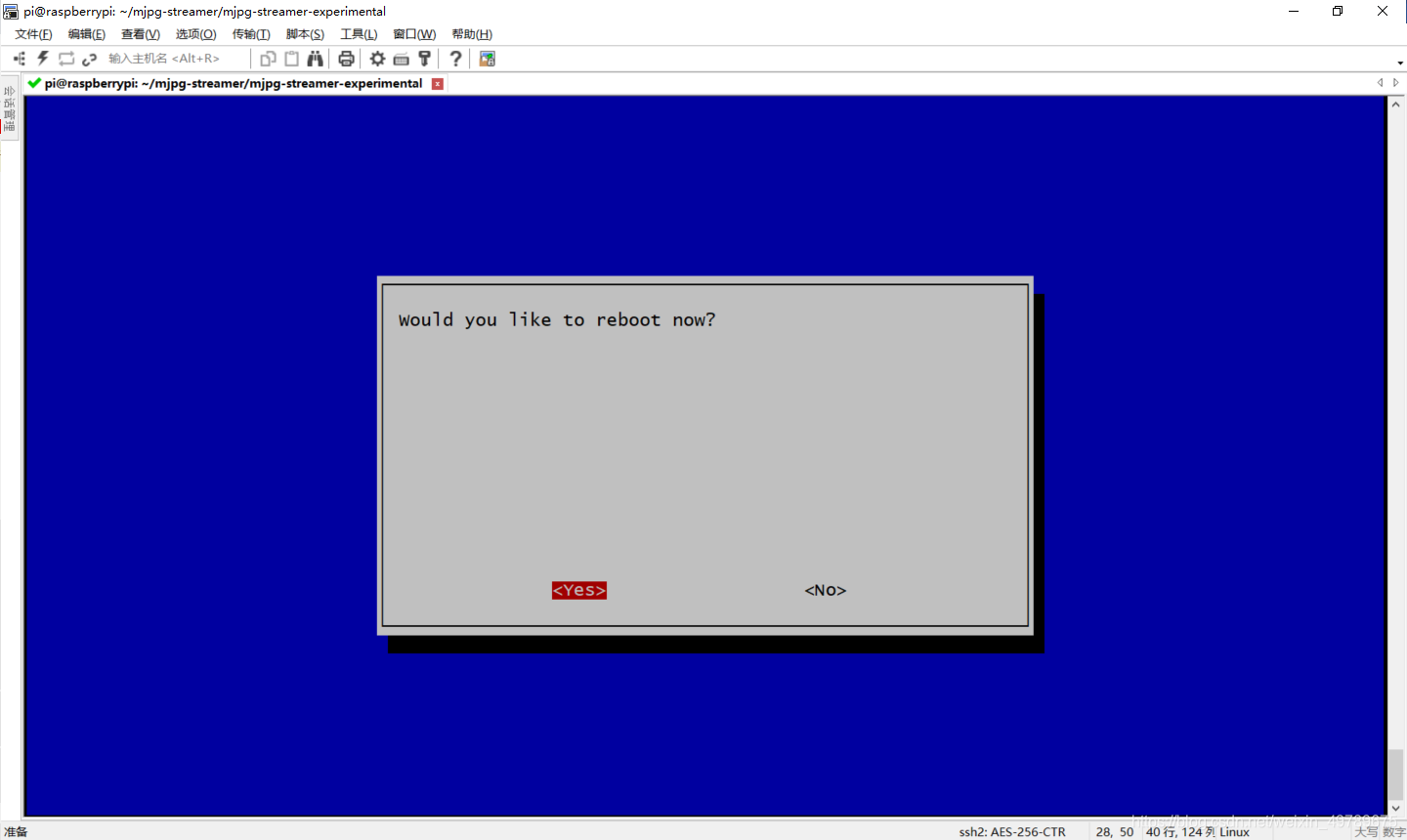The width and height of the screenshot is (1407, 840).
Task: Click previous tab scroll arrow
Action: [1380, 83]
